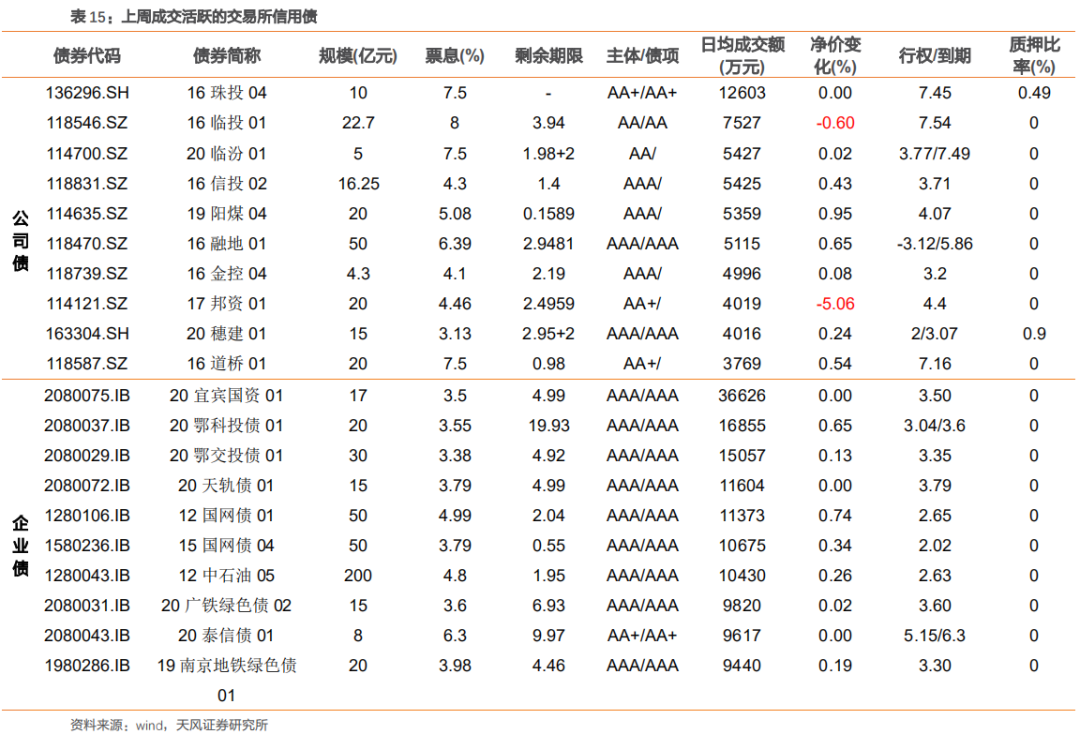1080x749 pixels.
Task: Click the red net price change -0.60
Action: point(835,123)
